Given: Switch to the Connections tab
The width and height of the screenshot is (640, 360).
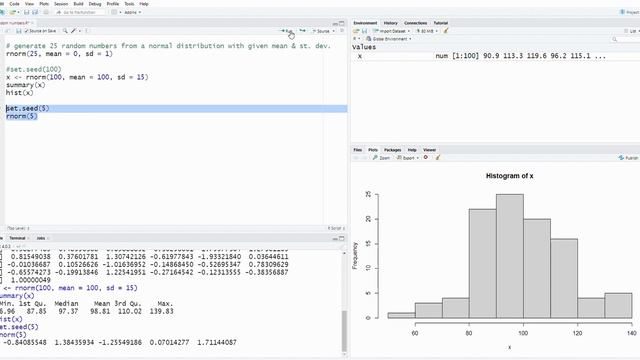Looking at the screenshot, I should pos(416,23).
